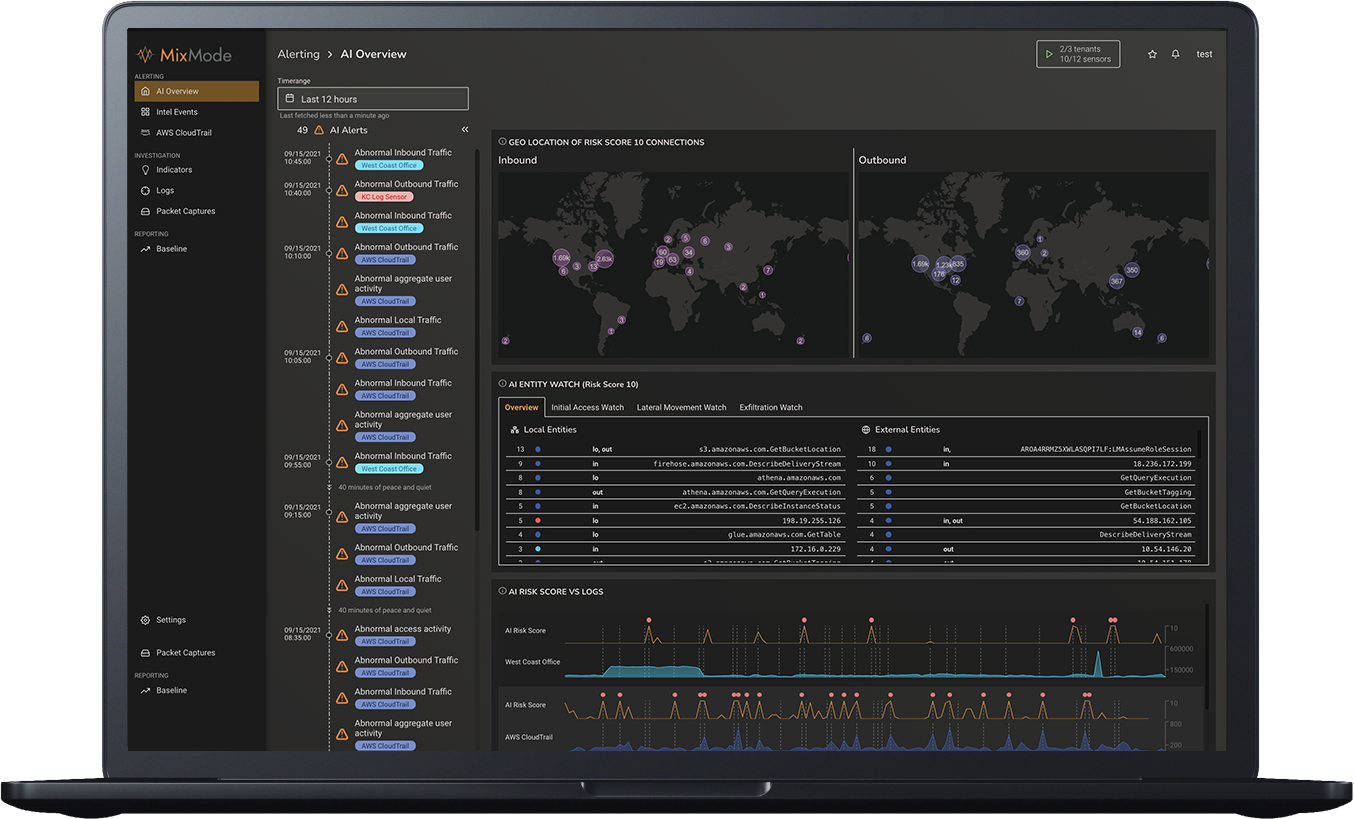
Task: Open the test user menu
Action: point(1204,54)
